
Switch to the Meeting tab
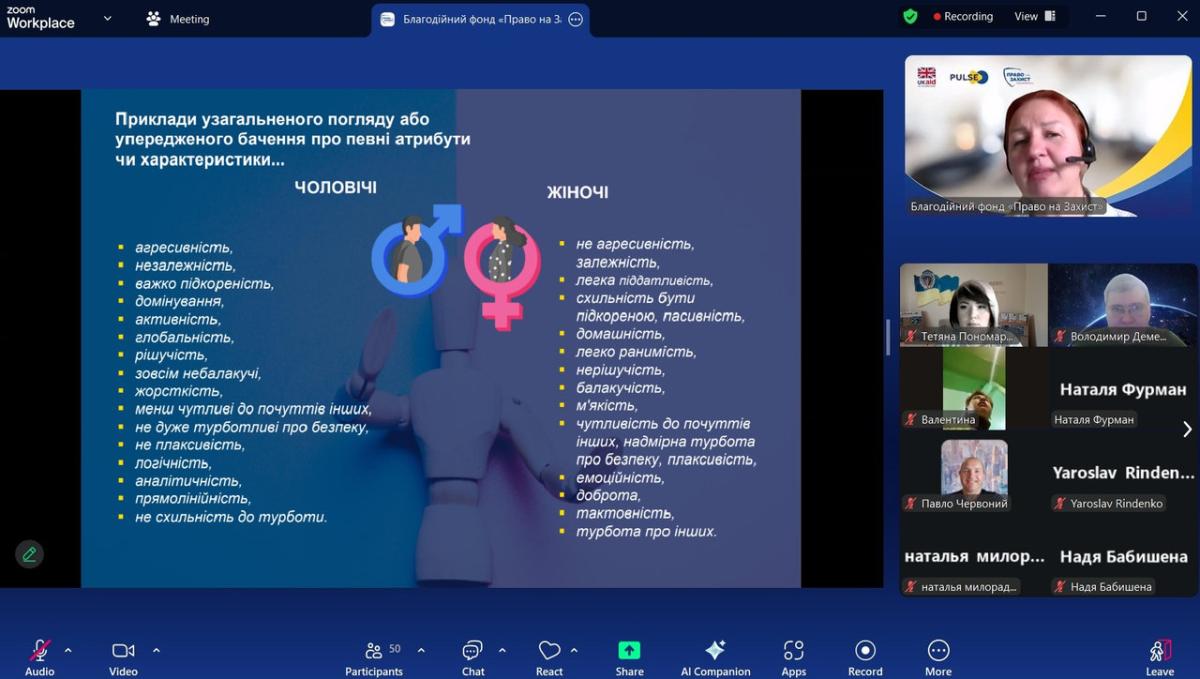click(x=178, y=18)
